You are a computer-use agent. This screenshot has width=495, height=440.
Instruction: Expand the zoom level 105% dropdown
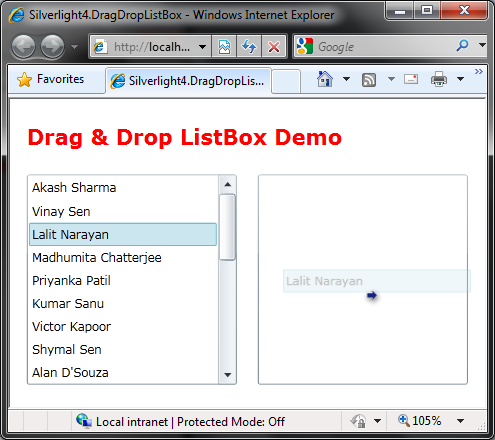460,421
